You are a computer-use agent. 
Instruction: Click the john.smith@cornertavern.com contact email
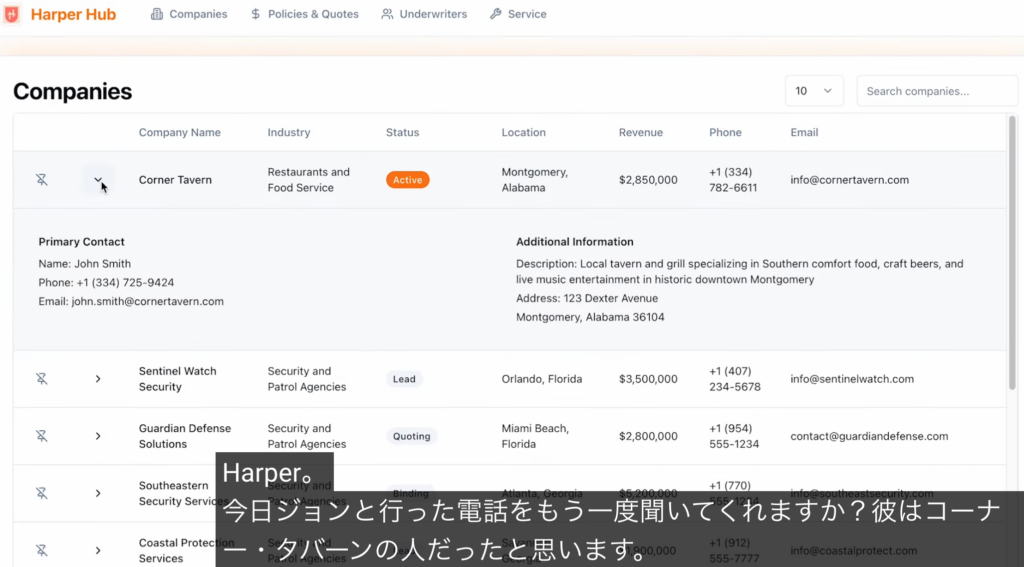(x=148, y=301)
